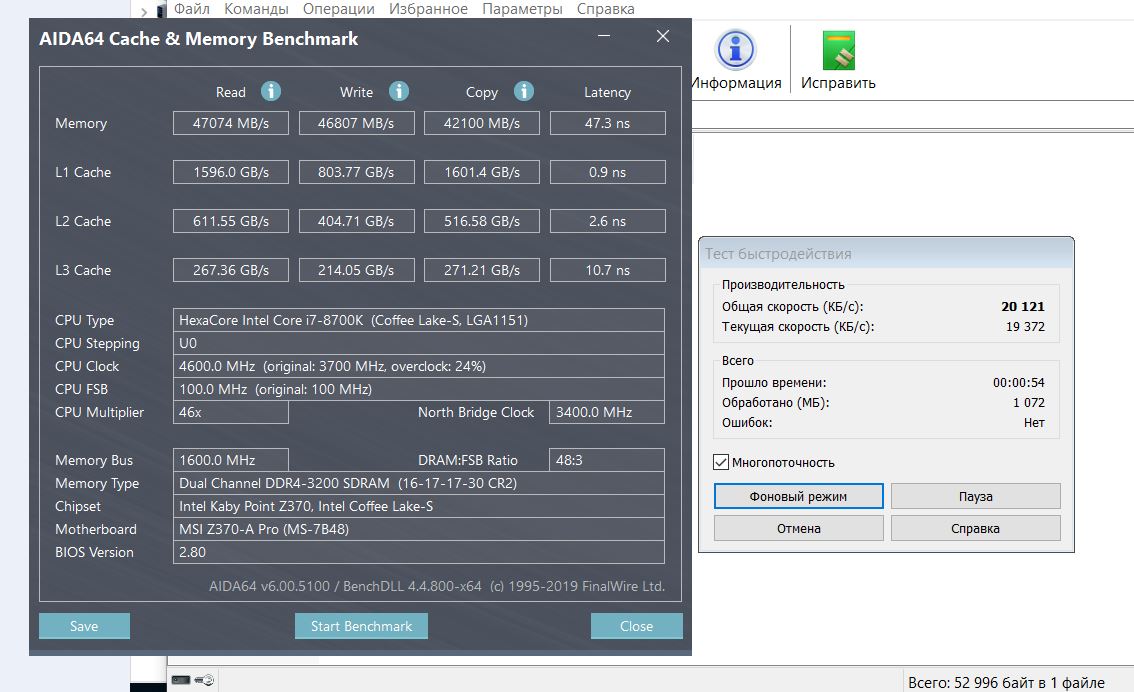Image resolution: width=1134 pixels, height=692 pixels.
Task: Click elapsed time 00:00:54
Action: pyautogui.click(x=1018, y=383)
